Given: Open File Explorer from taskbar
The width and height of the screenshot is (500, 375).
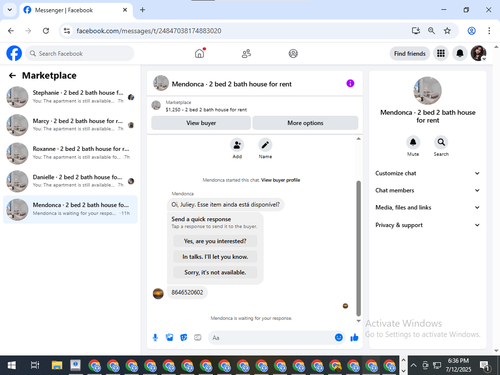Looking at the screenshot, I should point(57,365).
